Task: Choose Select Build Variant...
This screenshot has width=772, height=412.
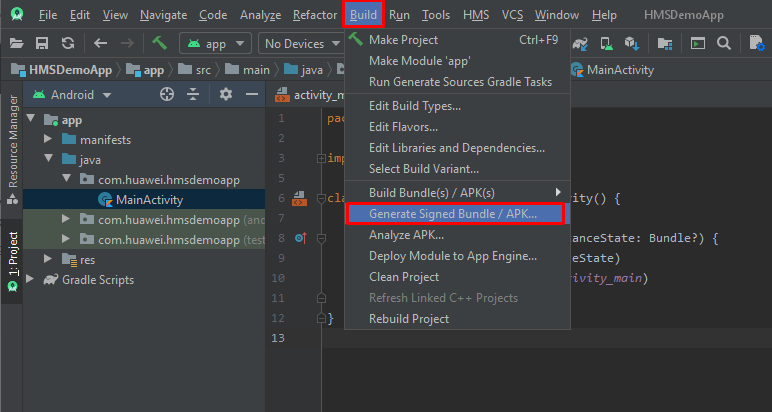Action: pos(457,169)
